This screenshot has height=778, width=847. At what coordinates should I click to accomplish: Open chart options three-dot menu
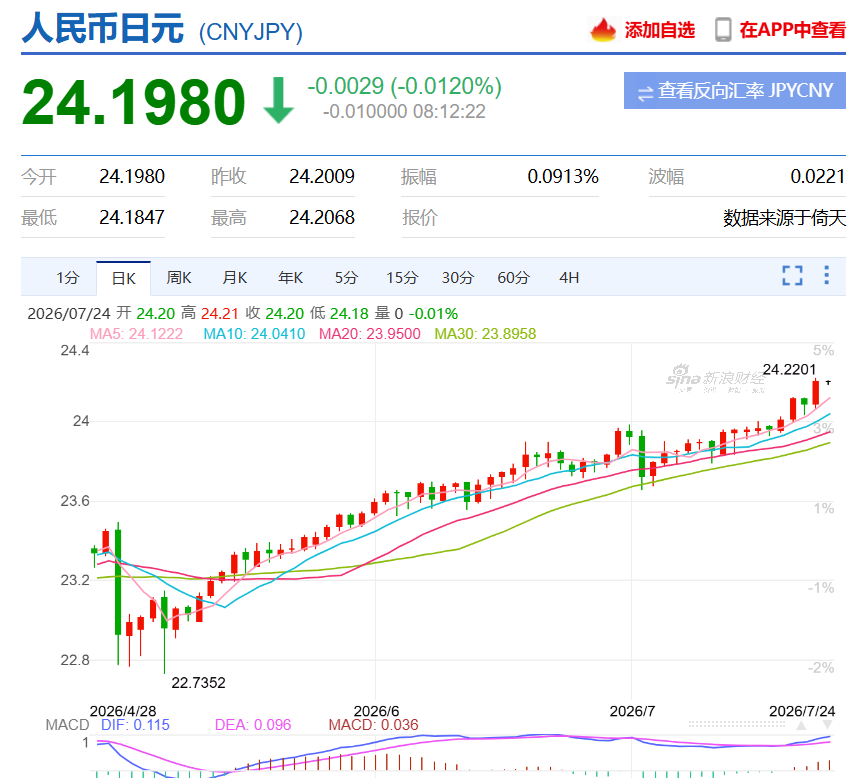click(826, 275)
